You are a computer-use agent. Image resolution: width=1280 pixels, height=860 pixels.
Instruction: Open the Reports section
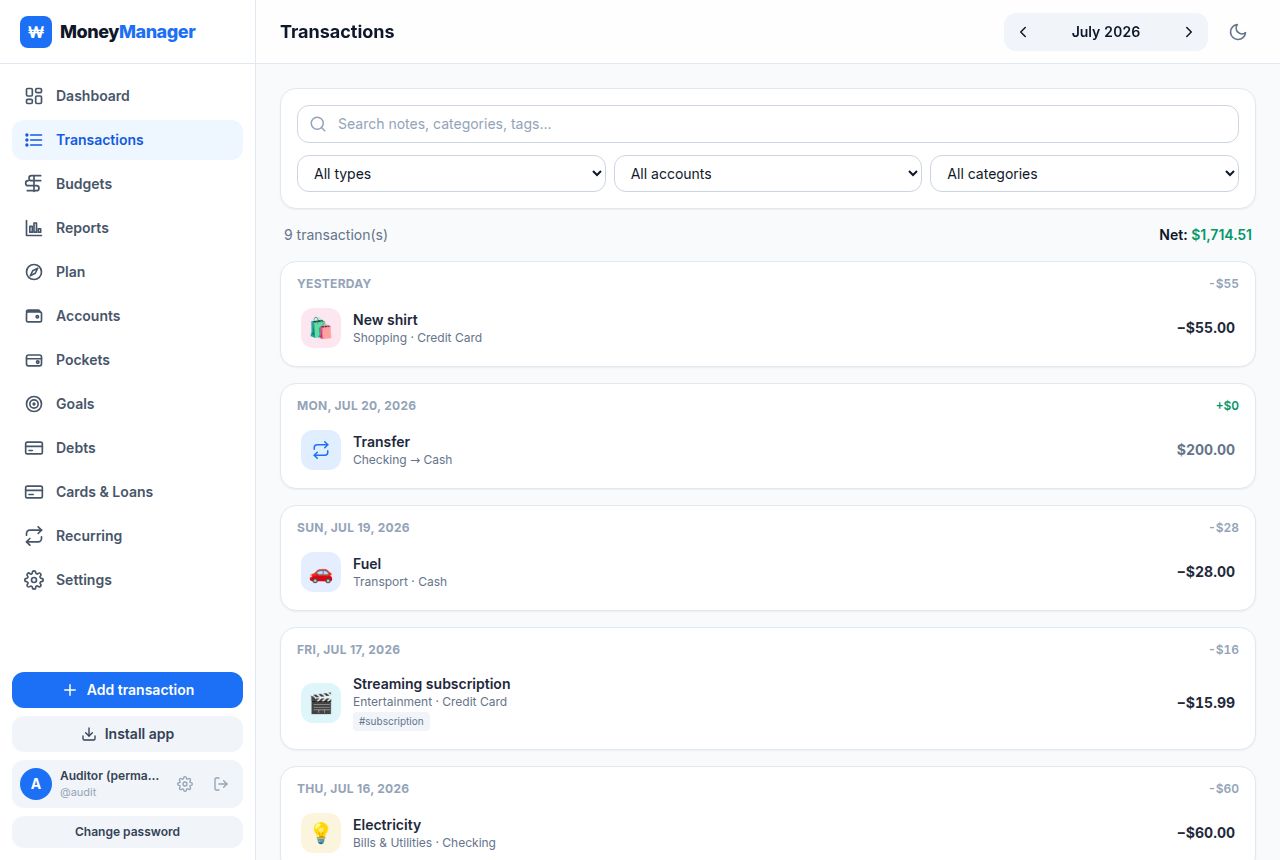pyautogui.click(x=127, y=228)
